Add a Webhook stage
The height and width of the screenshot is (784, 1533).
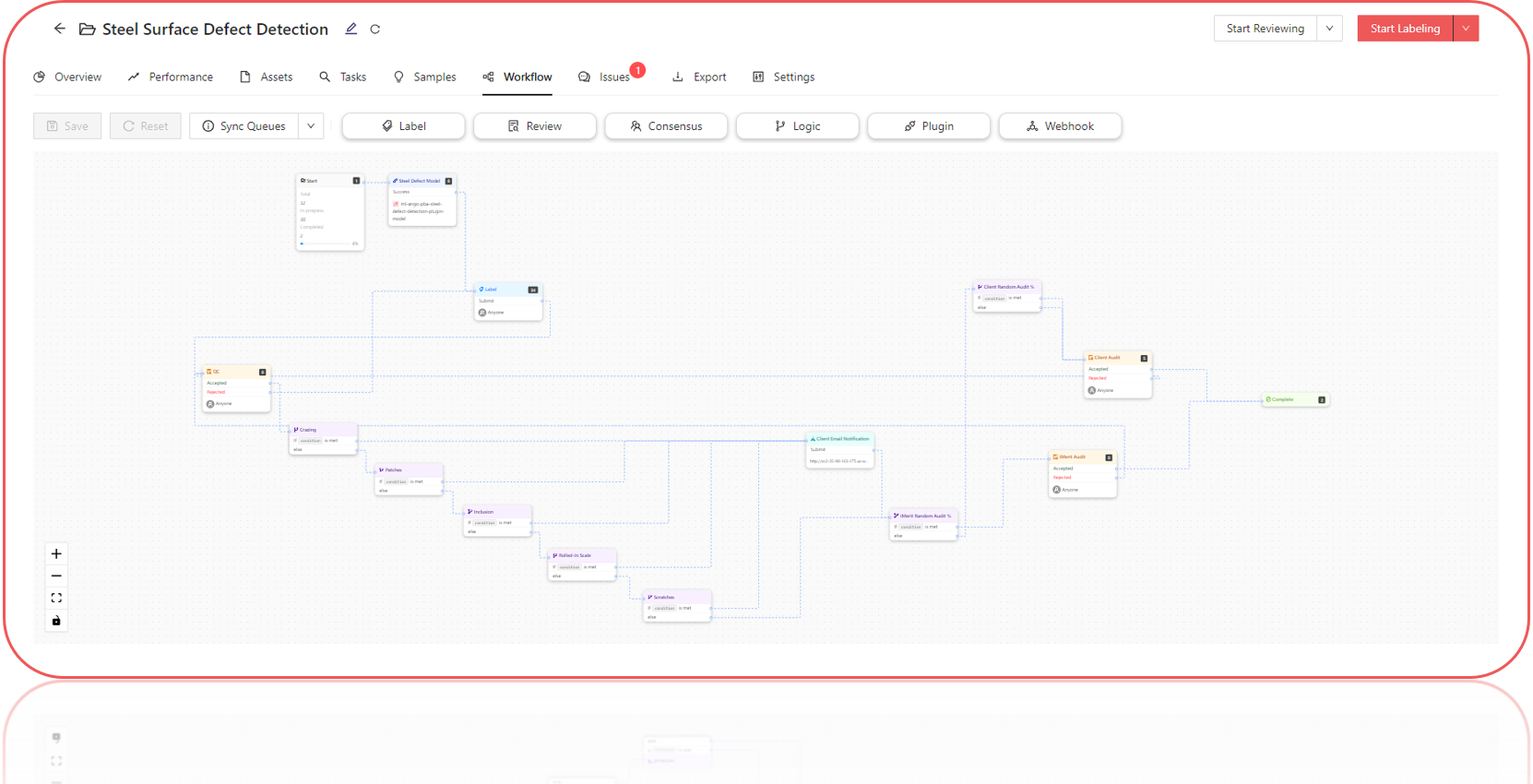(x=1061, y=126)
